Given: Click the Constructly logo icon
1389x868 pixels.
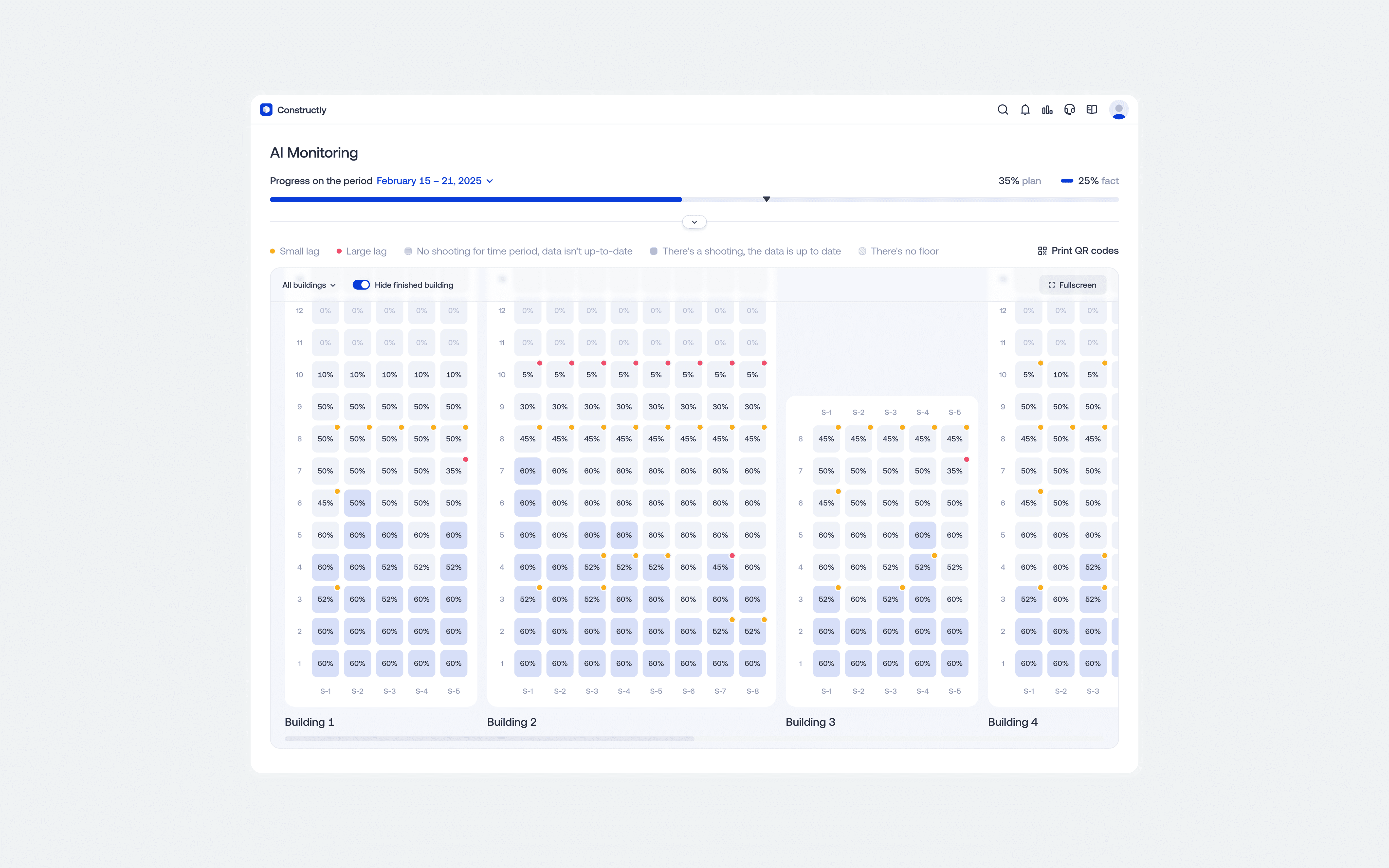Looking at the screenshot, I should (x=266, y=110).
